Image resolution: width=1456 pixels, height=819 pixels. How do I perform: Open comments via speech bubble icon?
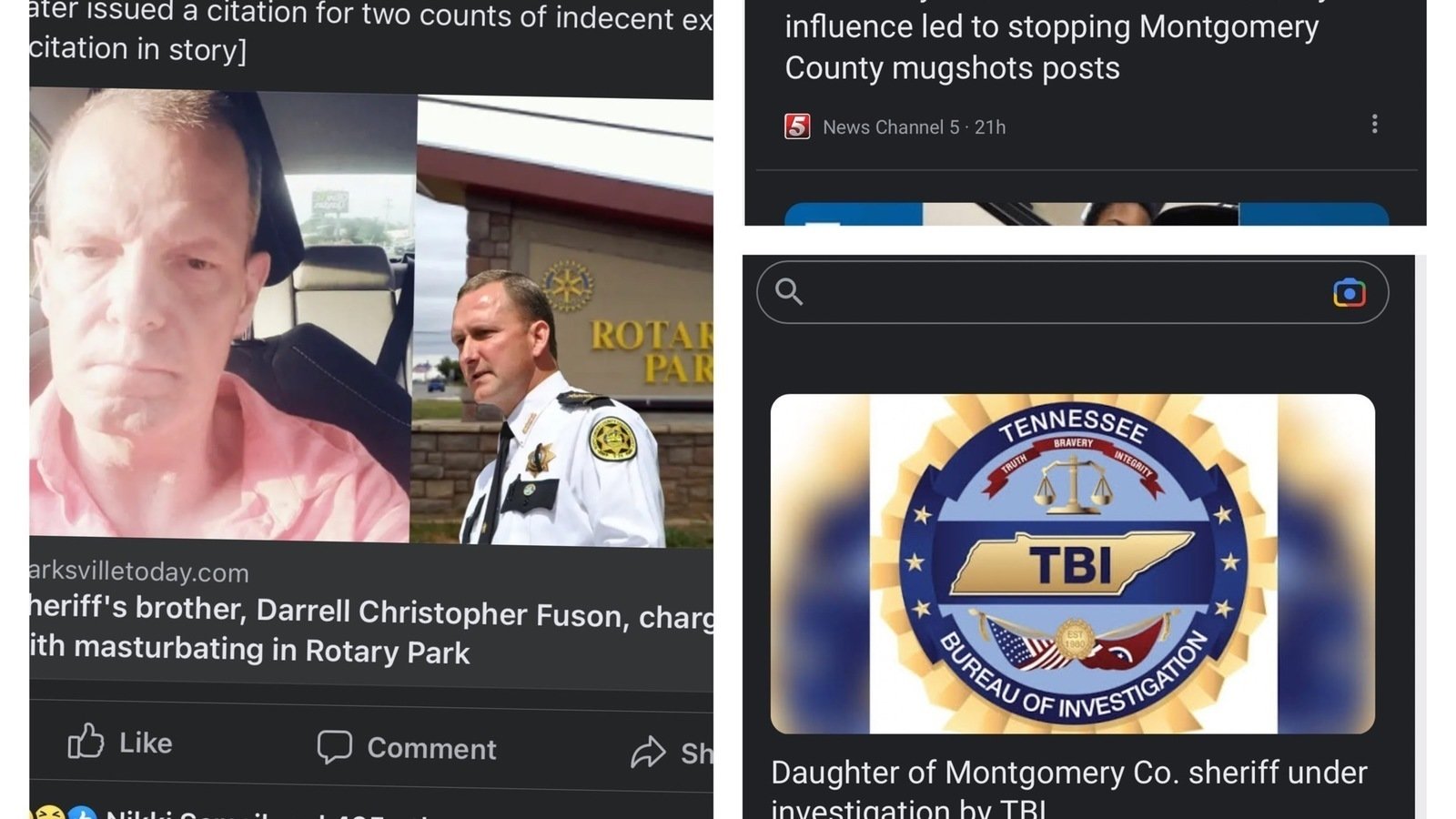tap(334, 746)
